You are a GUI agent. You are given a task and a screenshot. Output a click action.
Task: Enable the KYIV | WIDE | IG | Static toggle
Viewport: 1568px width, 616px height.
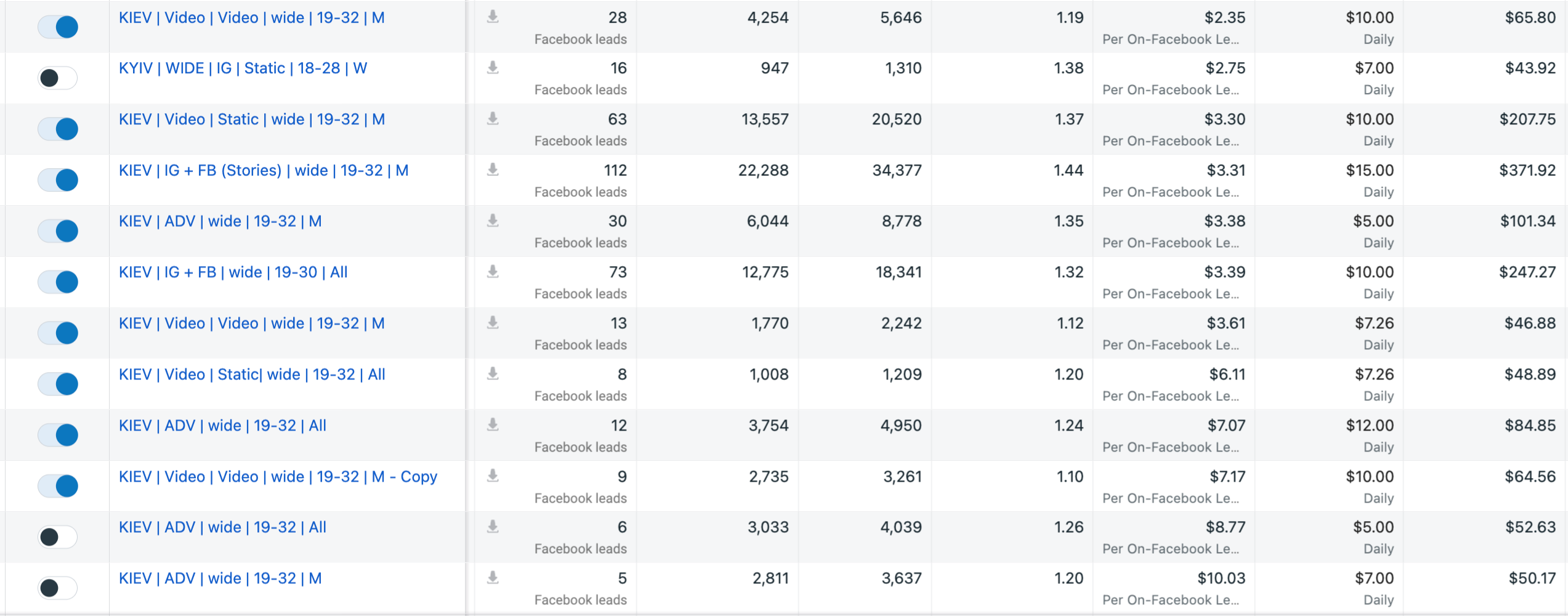58,78
